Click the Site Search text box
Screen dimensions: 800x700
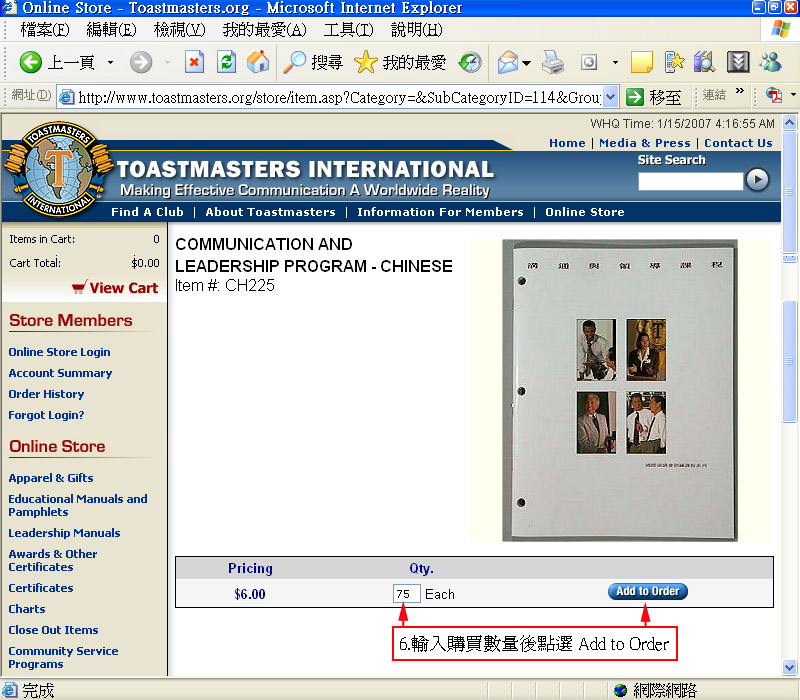[x=690, y=181]
